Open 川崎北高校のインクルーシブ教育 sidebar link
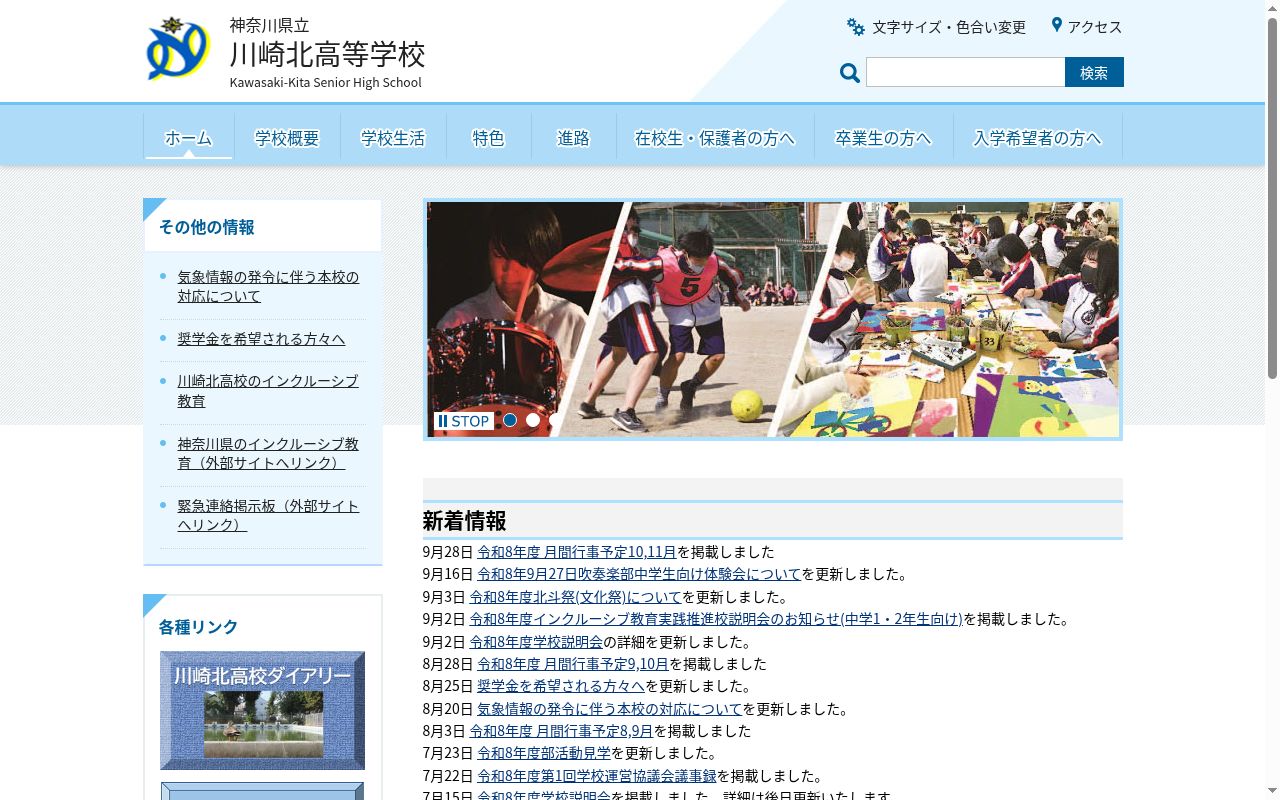This screenshot has width=1280, height=800. point(268,391)
